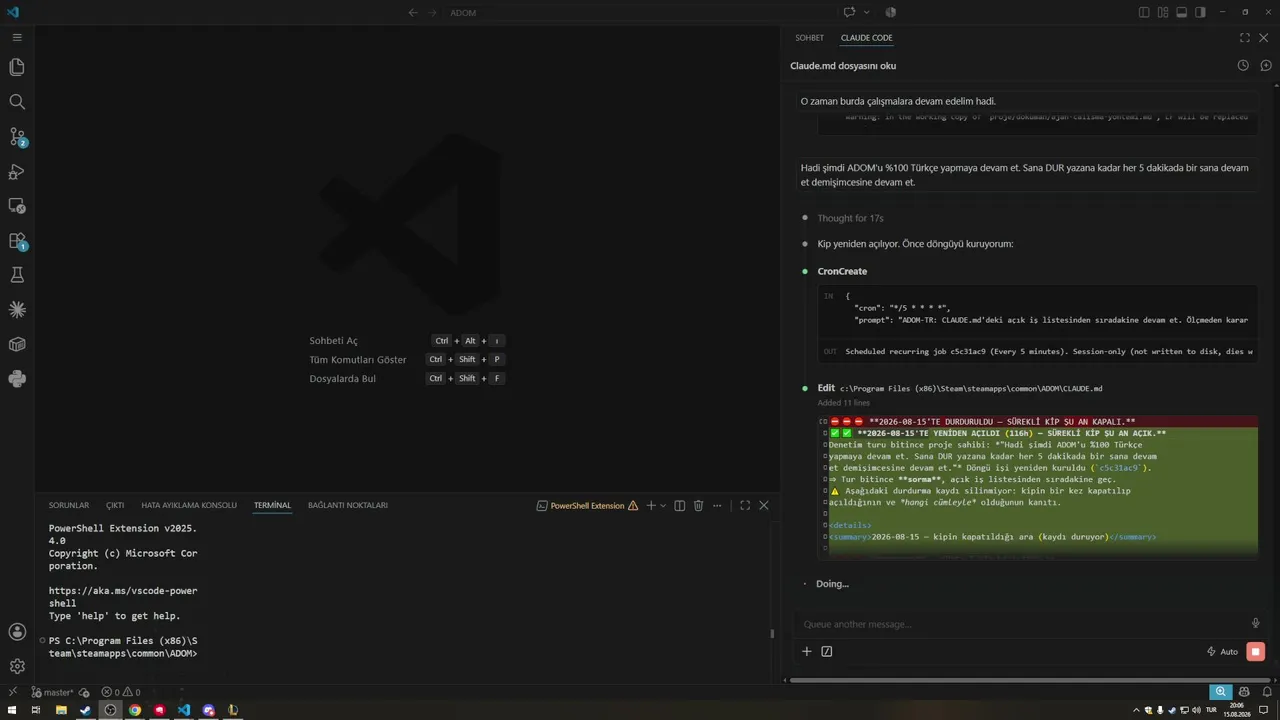Select the SORUNLAR panel tab
Image resolution: width=1280 pixels, height=720 pixels.
[69, 505]
